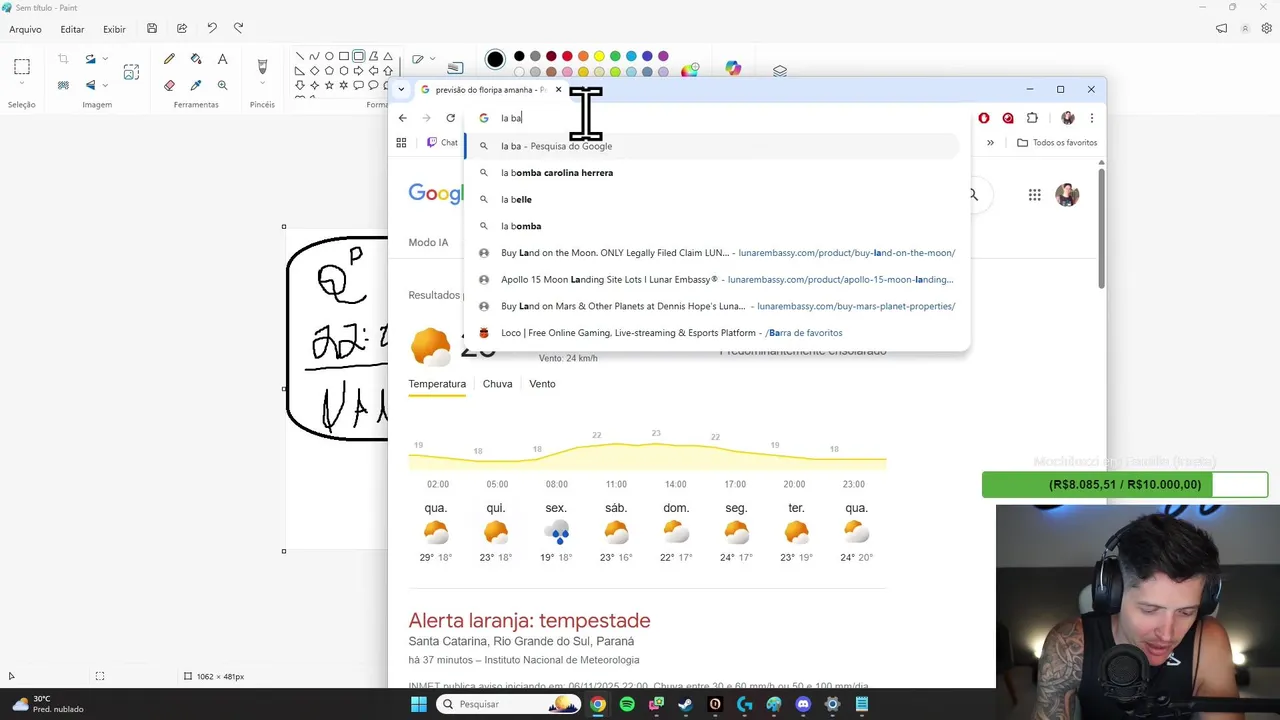1280x720 pixels.
Task: Switch to the Vento weather tab
Action: pyautogui.click(x=542, y=384)
